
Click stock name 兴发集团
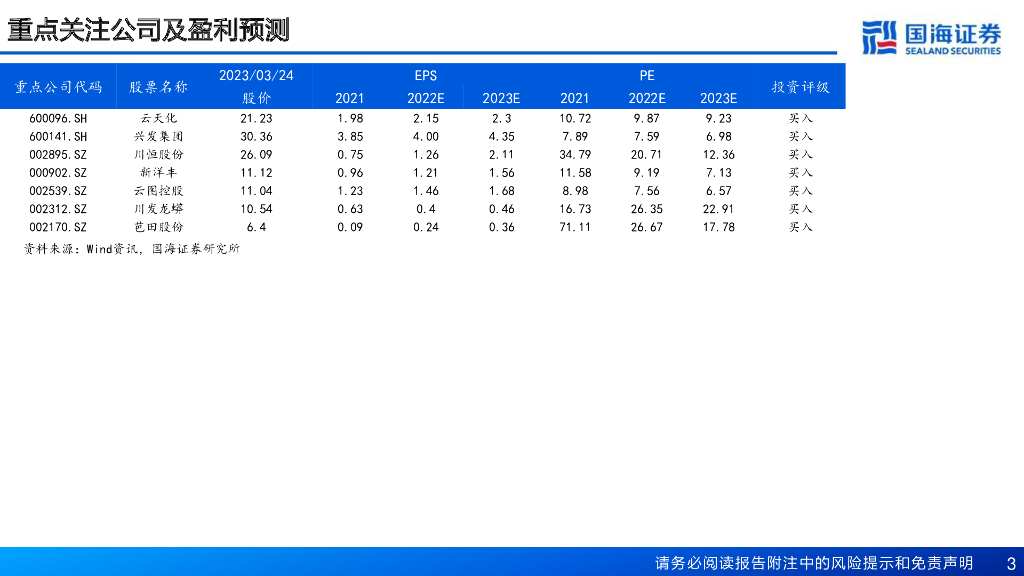pos(159,136)
